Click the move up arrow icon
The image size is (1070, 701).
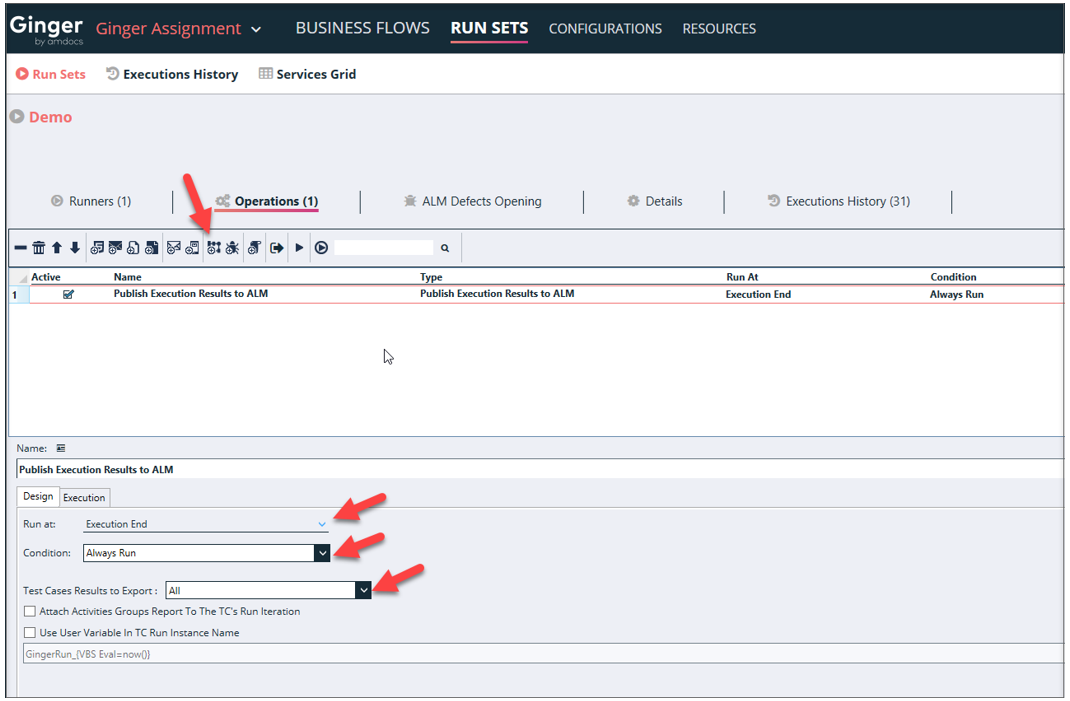pos(57,248)
